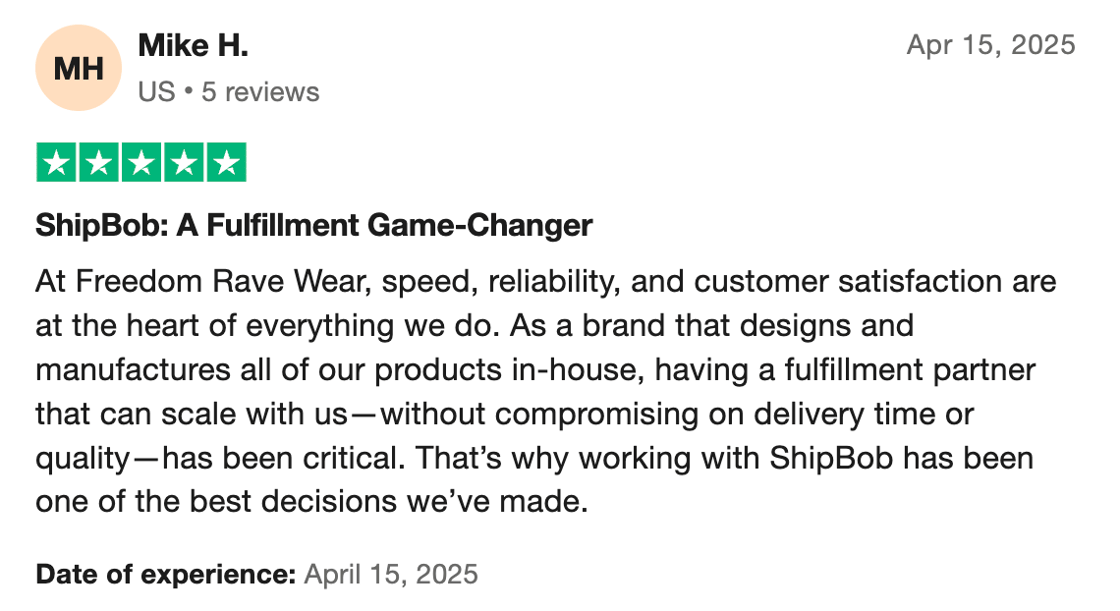Screen dimensions: 1120x611
Task: Open Mike H. reviewer profile name
Action: click(x=193, y=46)
